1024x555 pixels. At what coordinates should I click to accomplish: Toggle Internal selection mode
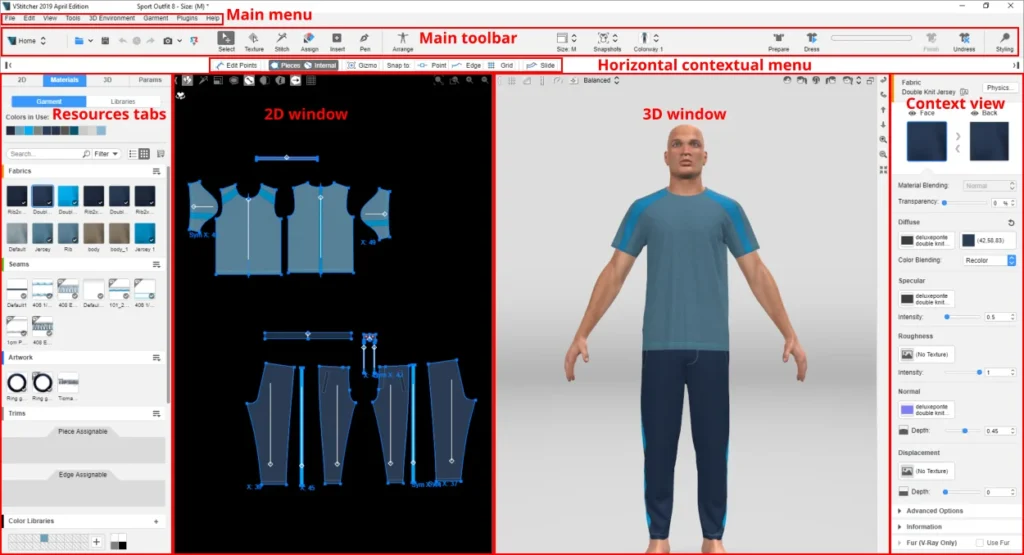click(320, 65)
